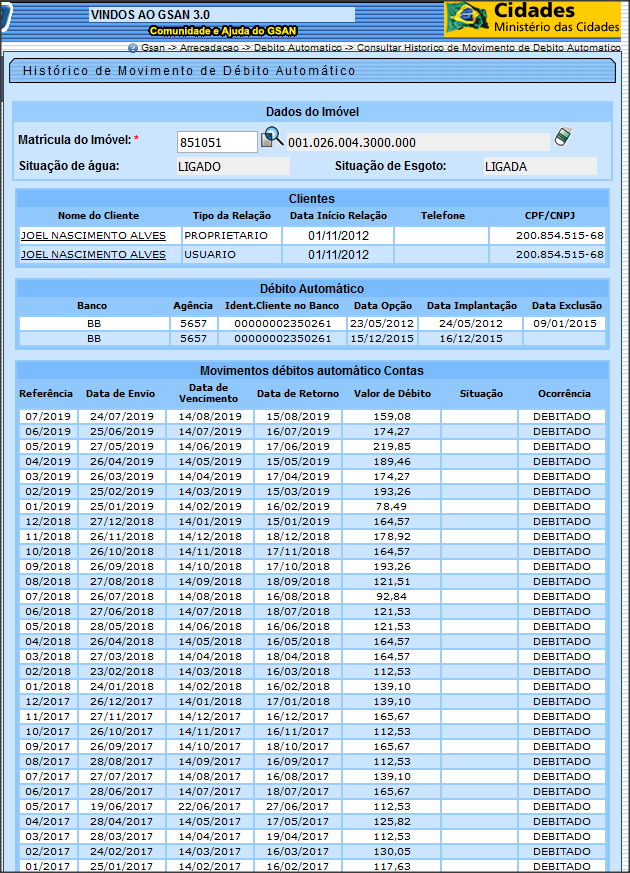
Task: Select the PROPRIETARIO relation type cell
Action: (x=232, y=236)
